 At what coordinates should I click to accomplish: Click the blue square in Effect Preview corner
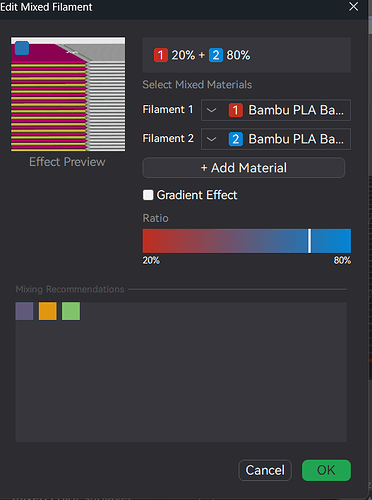(22, 48)
